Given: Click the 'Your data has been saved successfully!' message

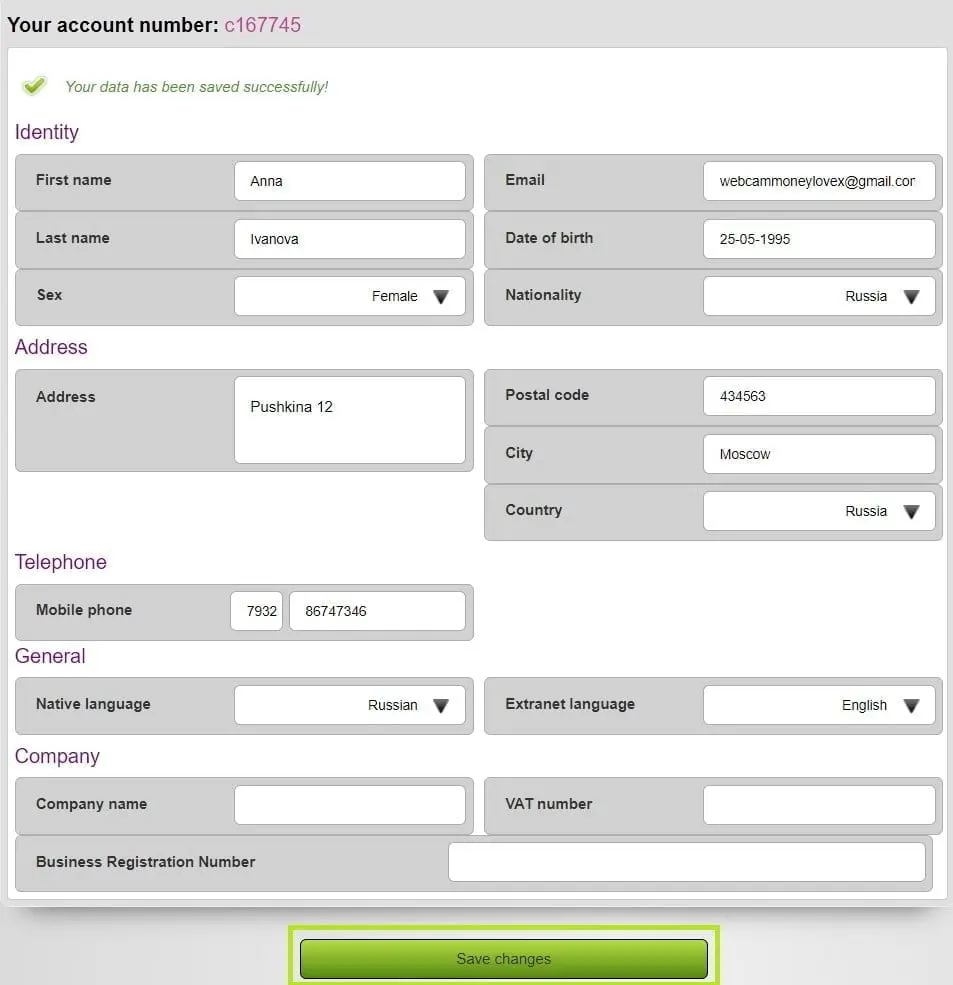Looking at the screenshot, I should coord(197,87).
